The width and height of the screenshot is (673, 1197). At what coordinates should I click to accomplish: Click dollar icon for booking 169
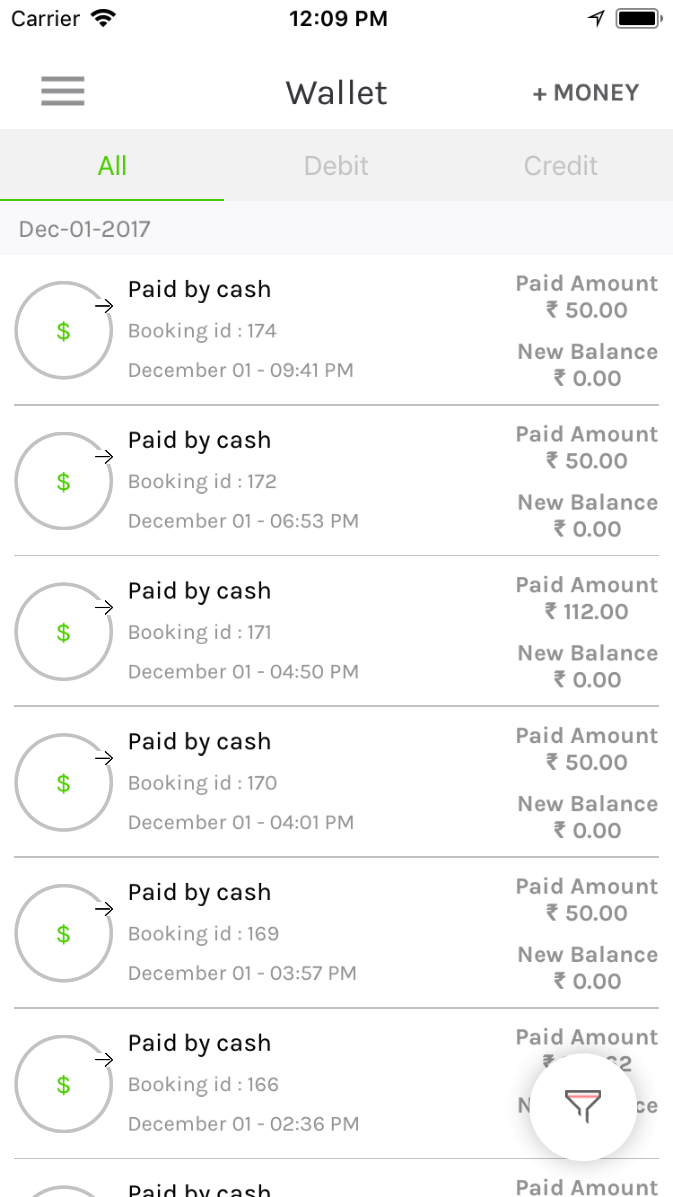(x=63, y=934)
